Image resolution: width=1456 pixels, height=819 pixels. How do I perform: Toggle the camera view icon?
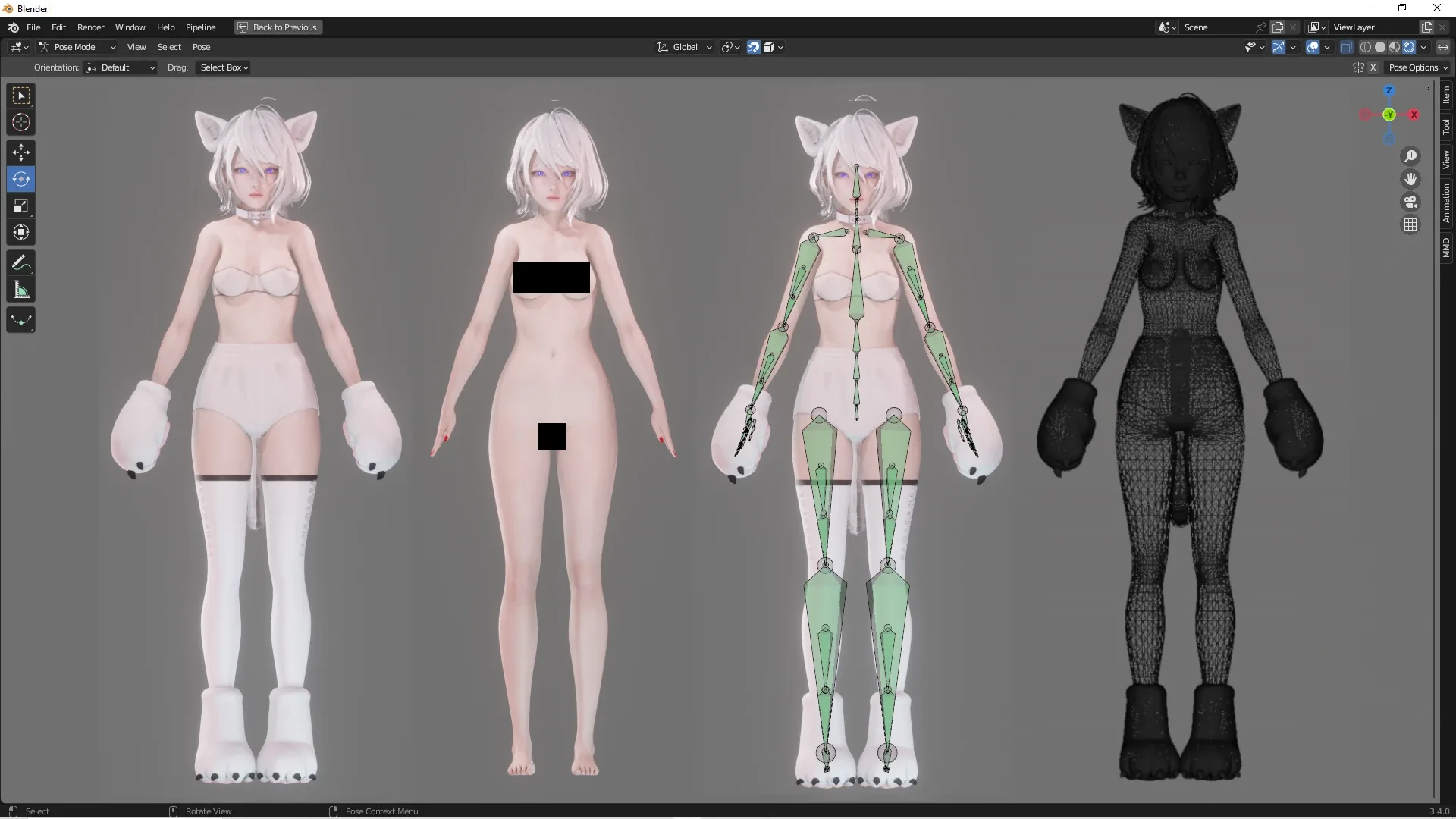pyautogui.click(x=1410, y=202)
